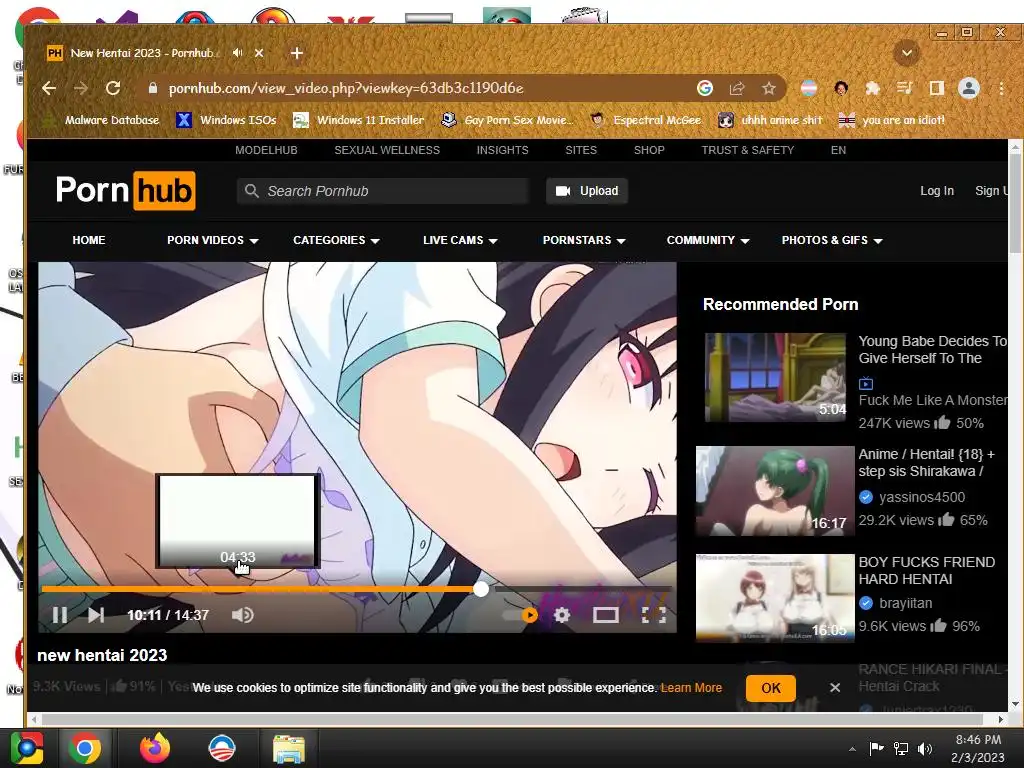
Task: Switch player to theater mode
Action: (605, 615)
